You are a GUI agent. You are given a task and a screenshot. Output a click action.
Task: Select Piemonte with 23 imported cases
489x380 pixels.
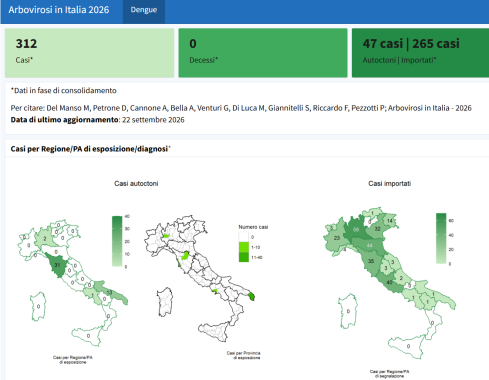point(337,238)
